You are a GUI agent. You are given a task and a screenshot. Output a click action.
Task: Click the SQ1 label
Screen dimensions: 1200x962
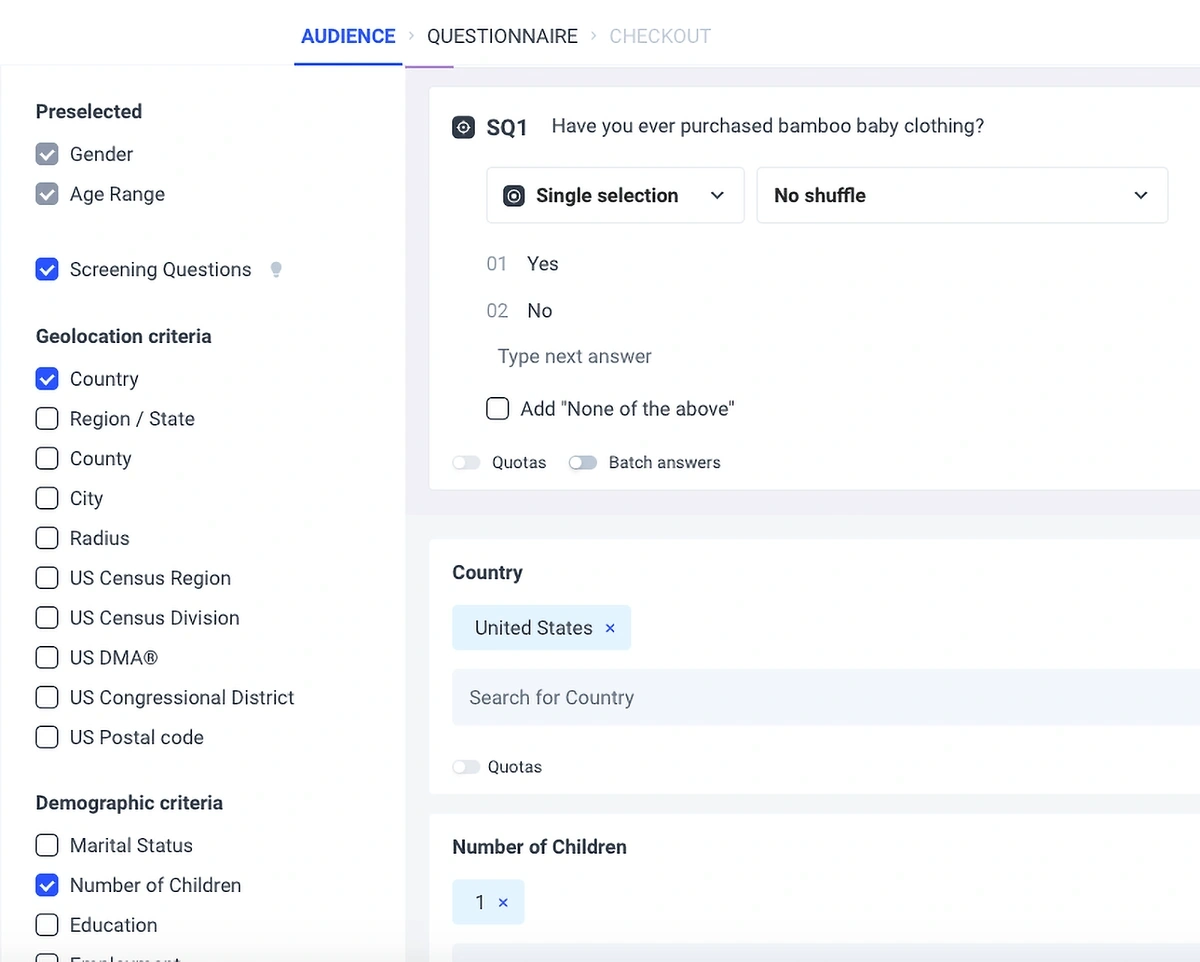507,128
